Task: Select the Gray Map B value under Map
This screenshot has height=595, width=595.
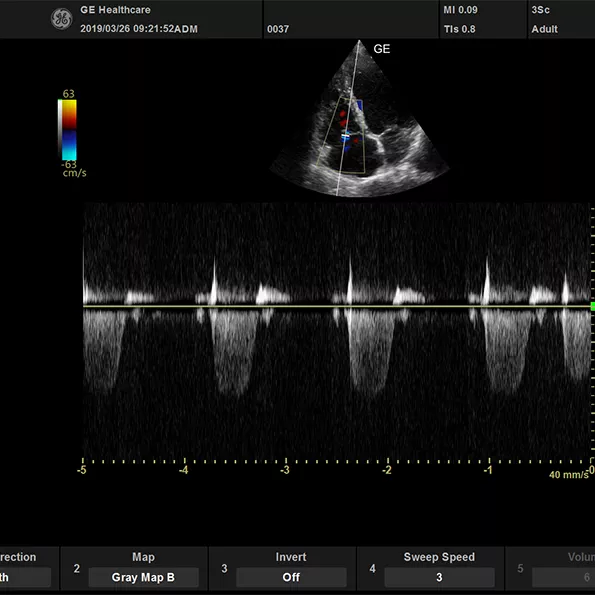Action: coord(143,577)
